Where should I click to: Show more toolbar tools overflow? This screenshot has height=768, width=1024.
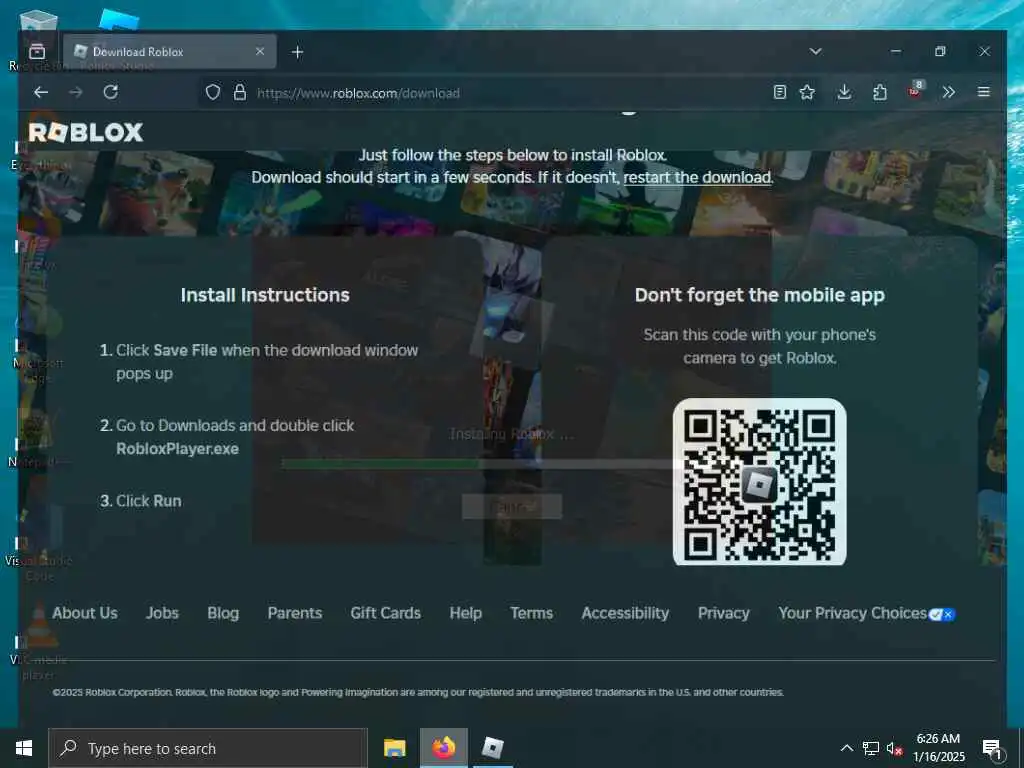point(948,92)
